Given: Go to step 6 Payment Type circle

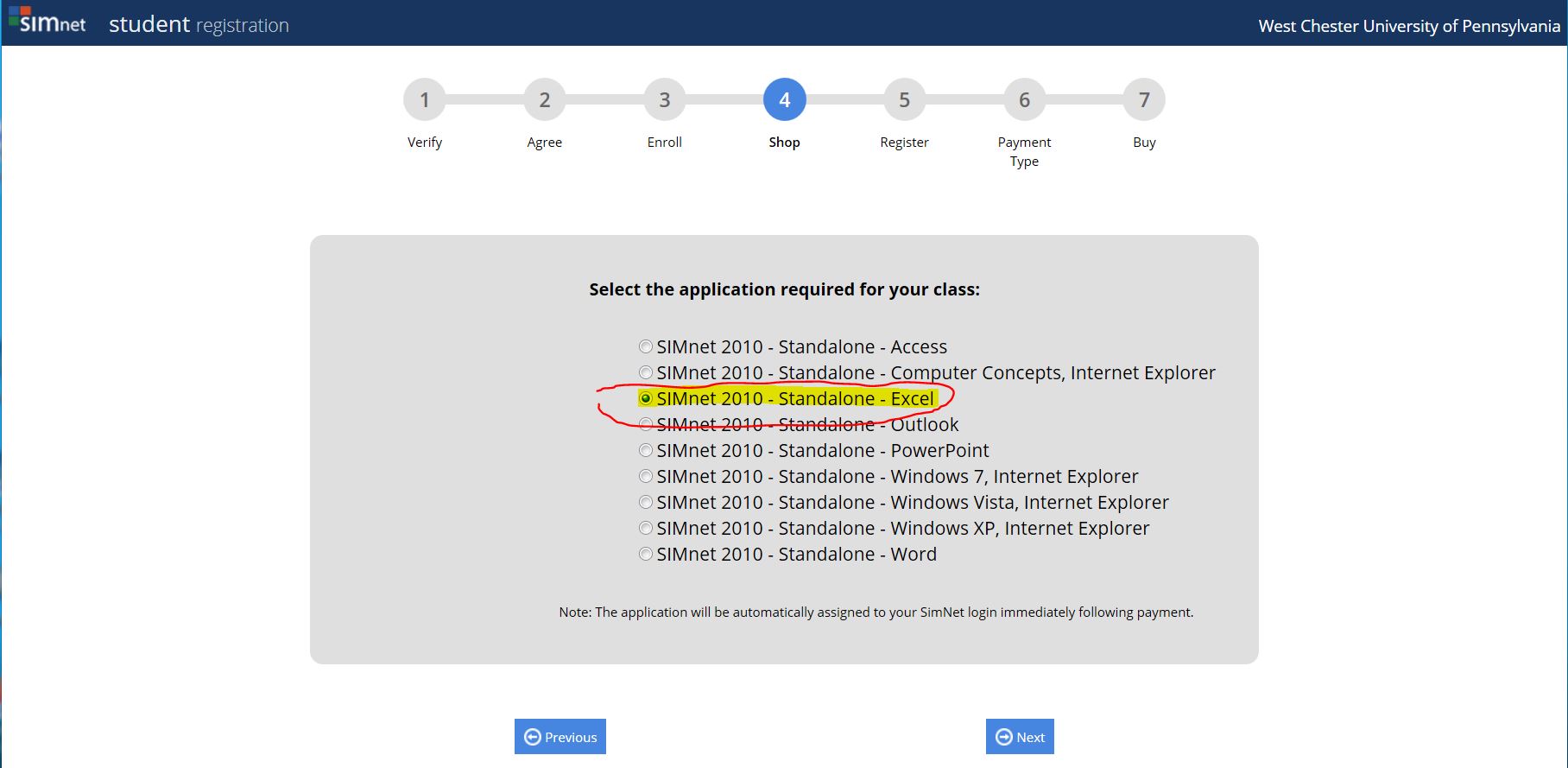Looking at the screenshot, I should pyautogui.click(x=1025, y=100).
